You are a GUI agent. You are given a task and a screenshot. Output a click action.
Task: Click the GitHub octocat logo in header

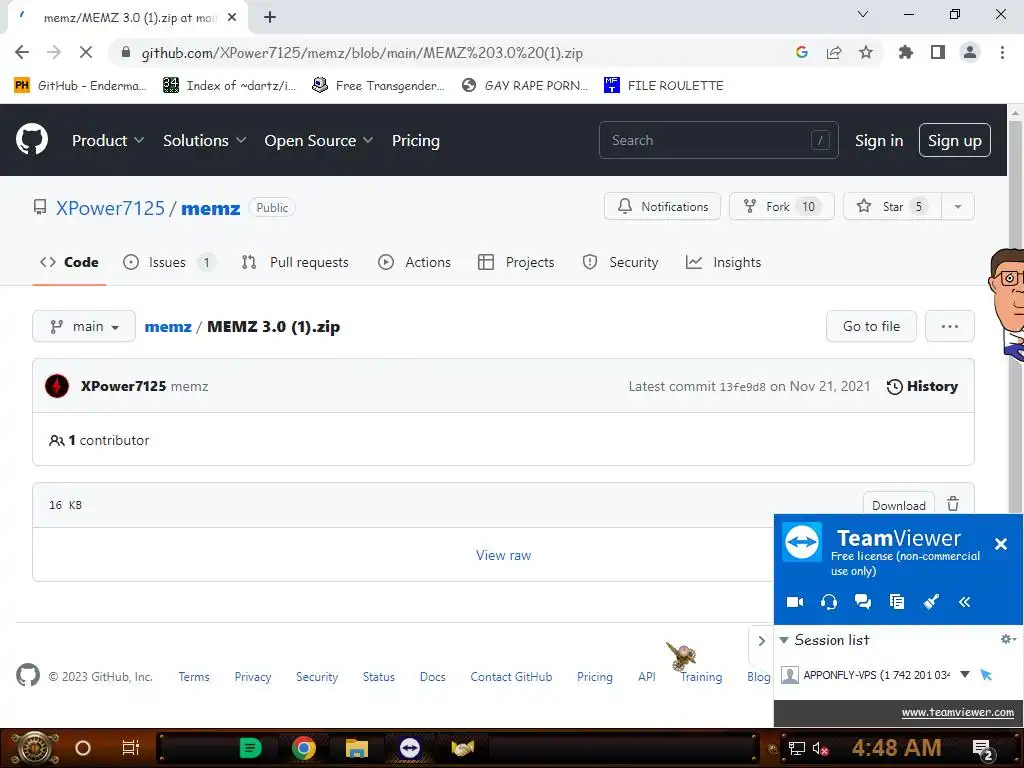click(31, 140)
